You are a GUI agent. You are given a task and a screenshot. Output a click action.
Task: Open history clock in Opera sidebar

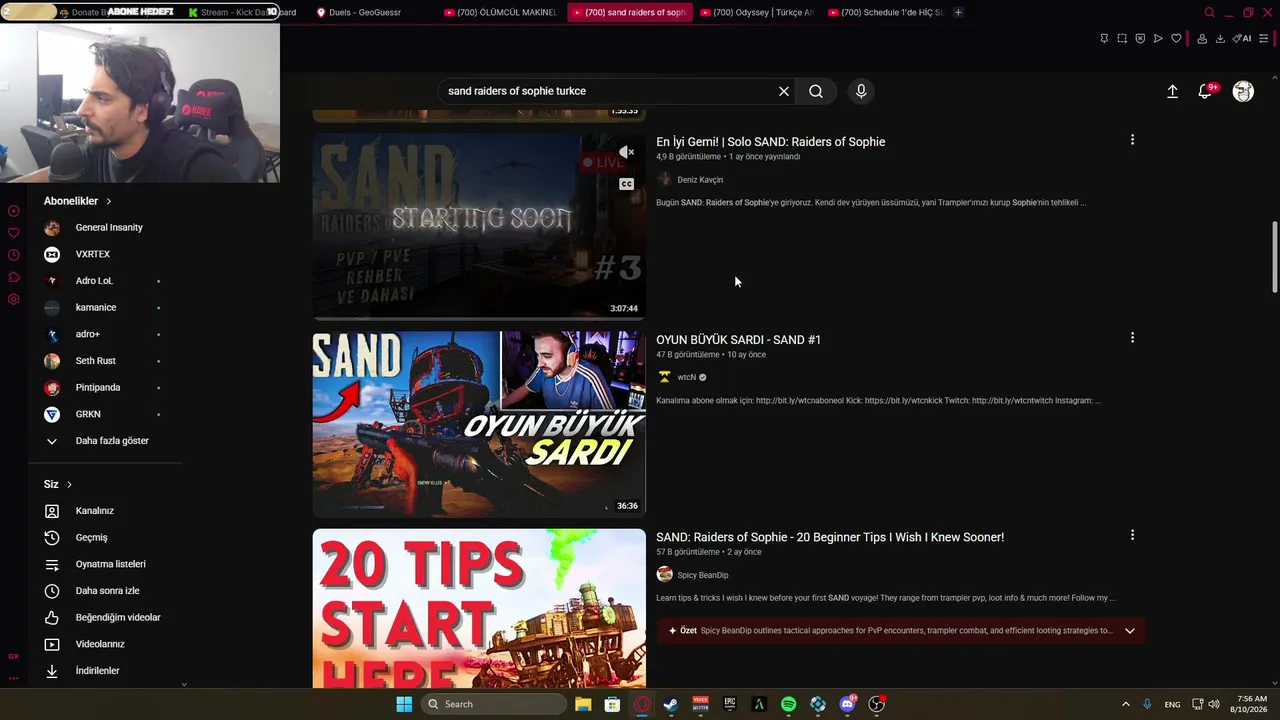(x=14, y=255)
